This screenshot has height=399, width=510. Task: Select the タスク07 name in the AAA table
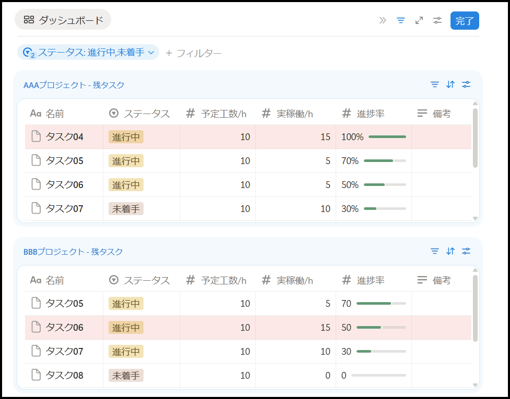(x=64, y=208)
